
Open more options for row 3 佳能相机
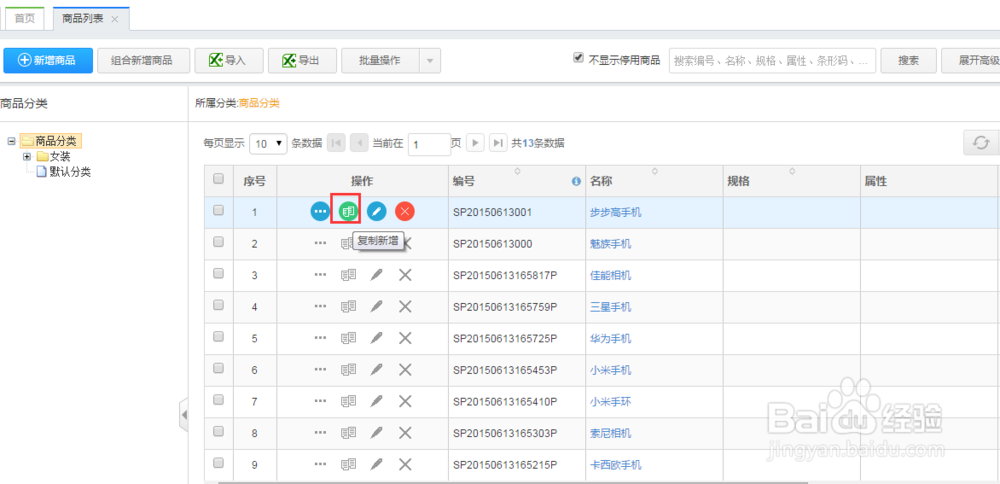[x=320, y=274]
